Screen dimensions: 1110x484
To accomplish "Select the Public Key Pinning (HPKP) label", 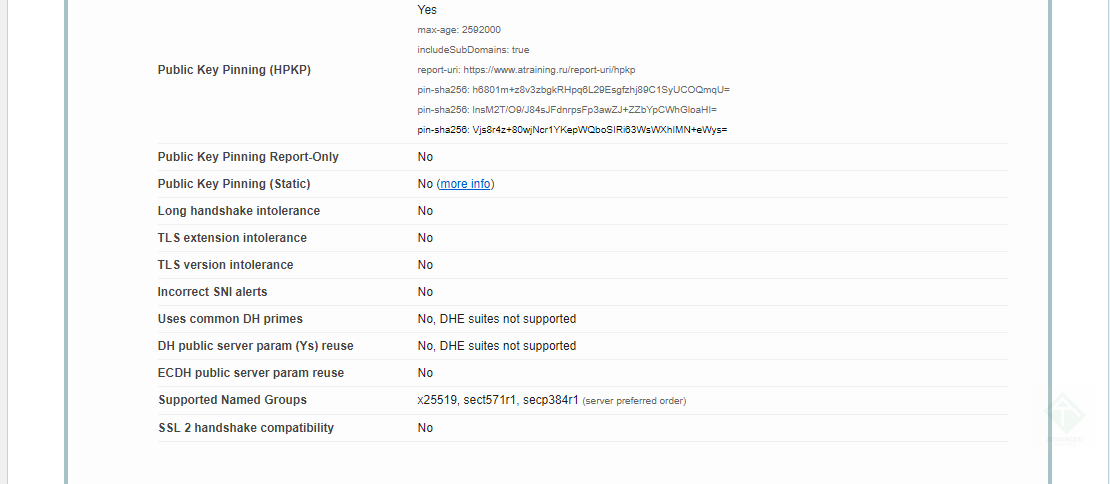I will (x=234, y=70).
